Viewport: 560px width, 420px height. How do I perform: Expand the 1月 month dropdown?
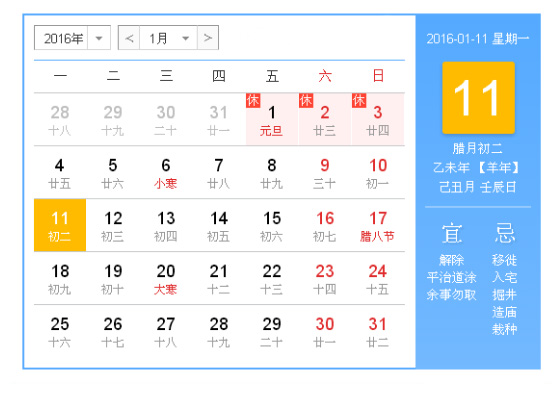[x=169, y=38]
